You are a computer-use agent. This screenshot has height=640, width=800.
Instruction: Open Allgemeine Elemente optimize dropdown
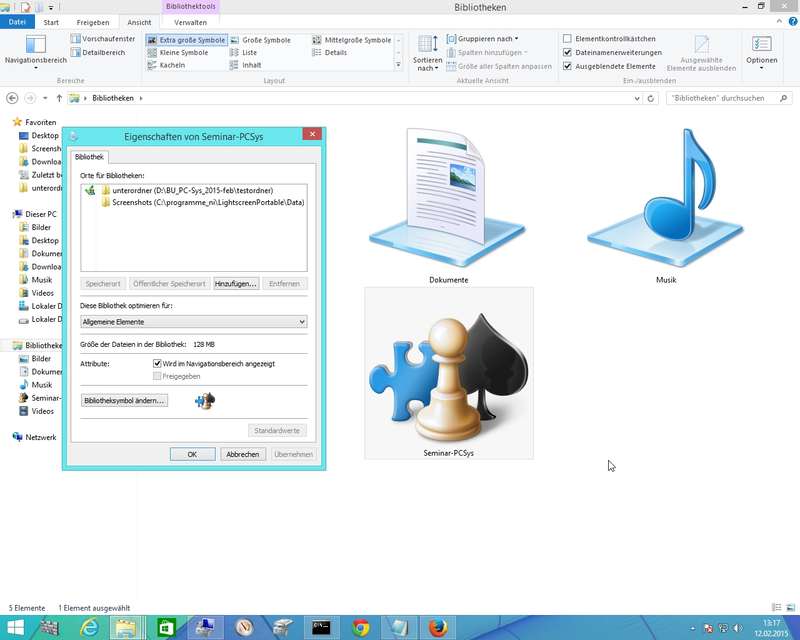click(x=194, y=322)
